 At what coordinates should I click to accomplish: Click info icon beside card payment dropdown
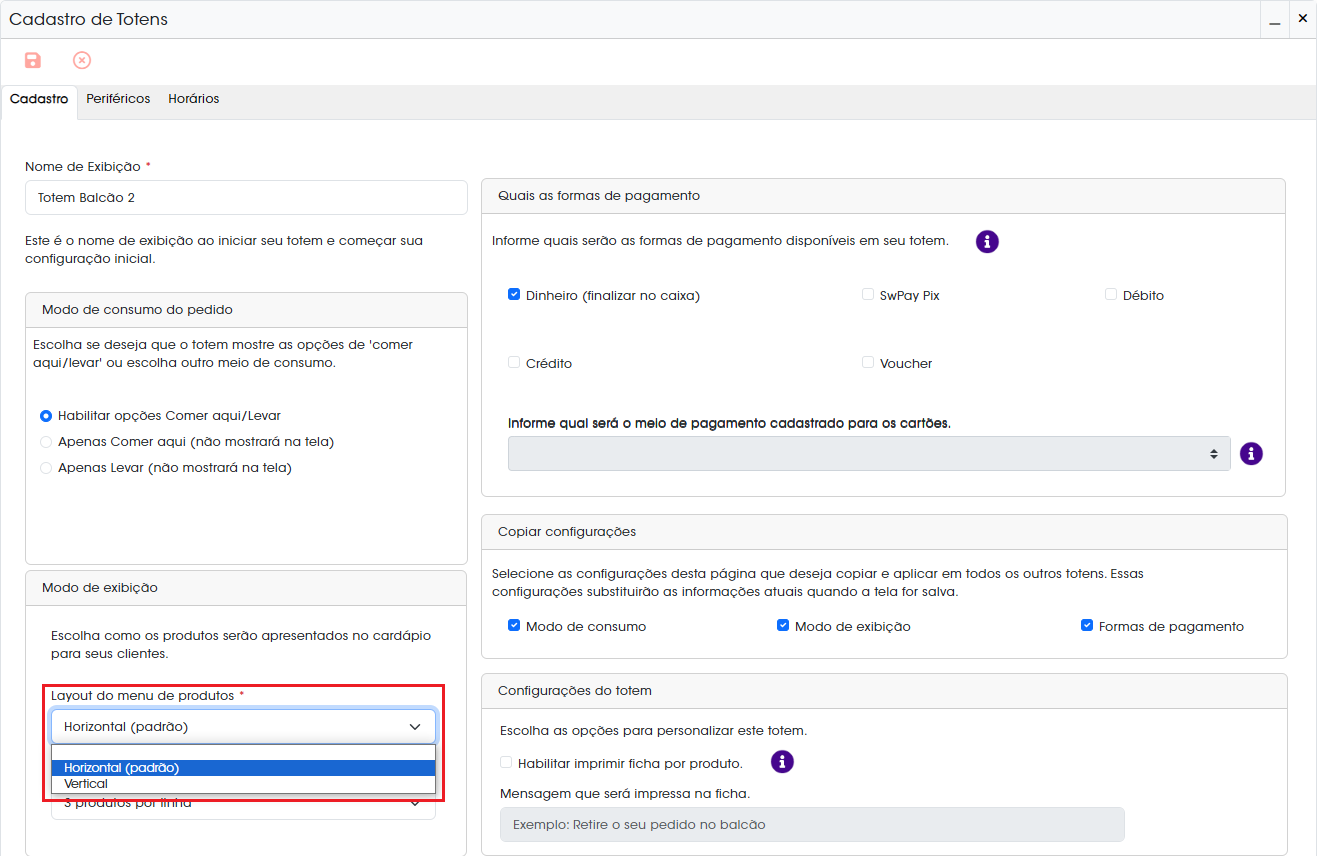tap(1251, 453)
